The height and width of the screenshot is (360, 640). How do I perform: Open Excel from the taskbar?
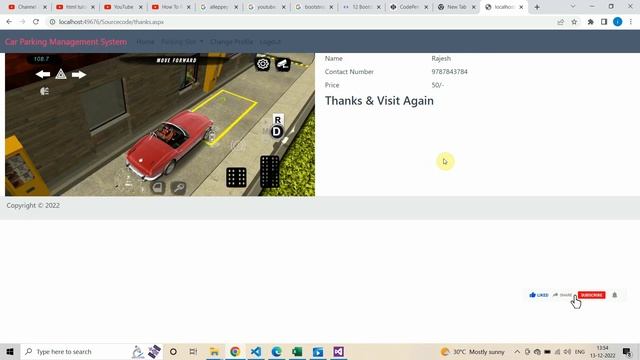(297, 351)
